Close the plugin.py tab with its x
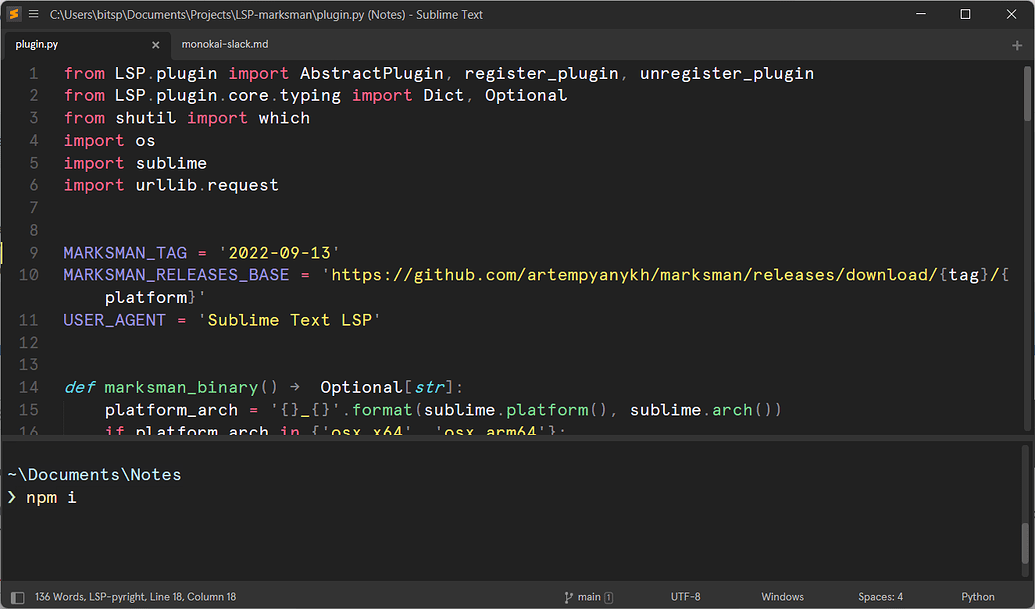The width and height of the screenshot is (1035, 609). click(x=156, y=44)
